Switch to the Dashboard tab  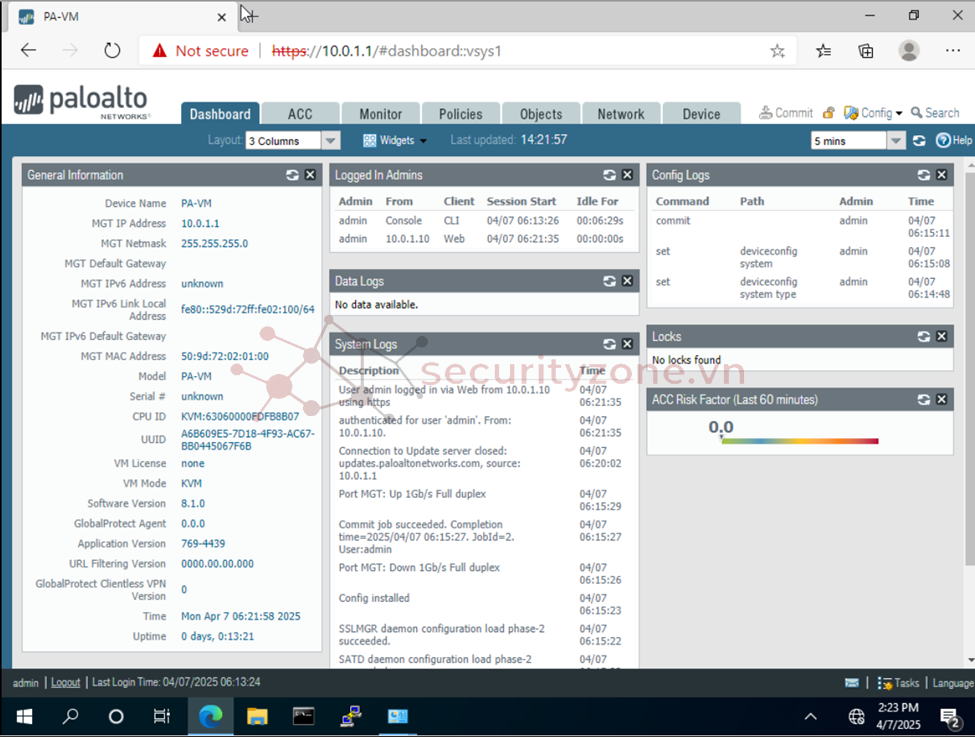tap(220, 114)
